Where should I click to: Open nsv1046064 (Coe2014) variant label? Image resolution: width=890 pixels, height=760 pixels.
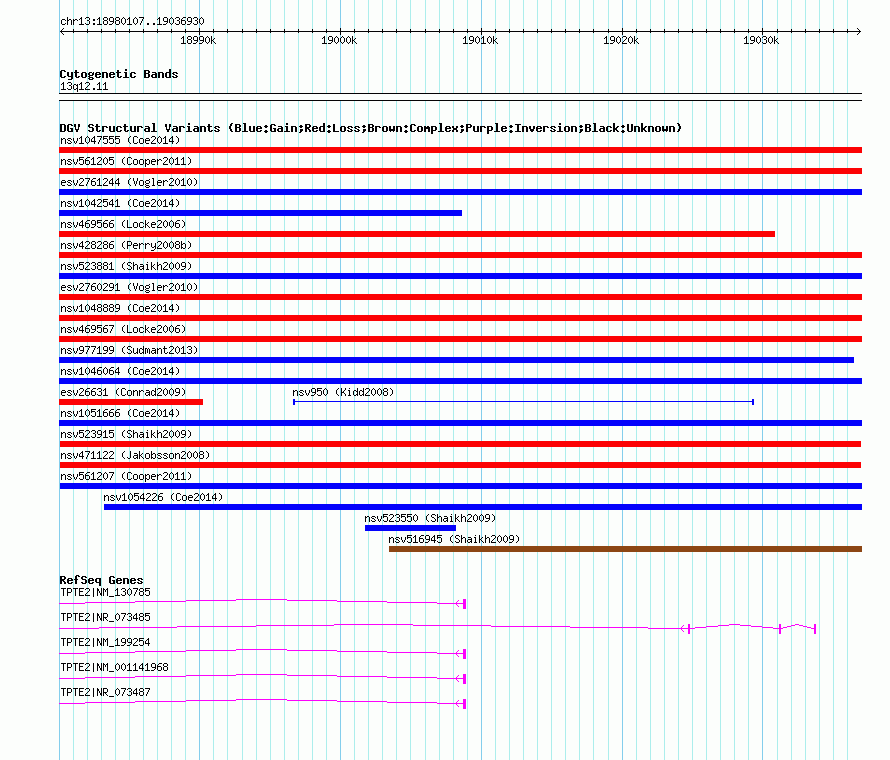(120, 371)
